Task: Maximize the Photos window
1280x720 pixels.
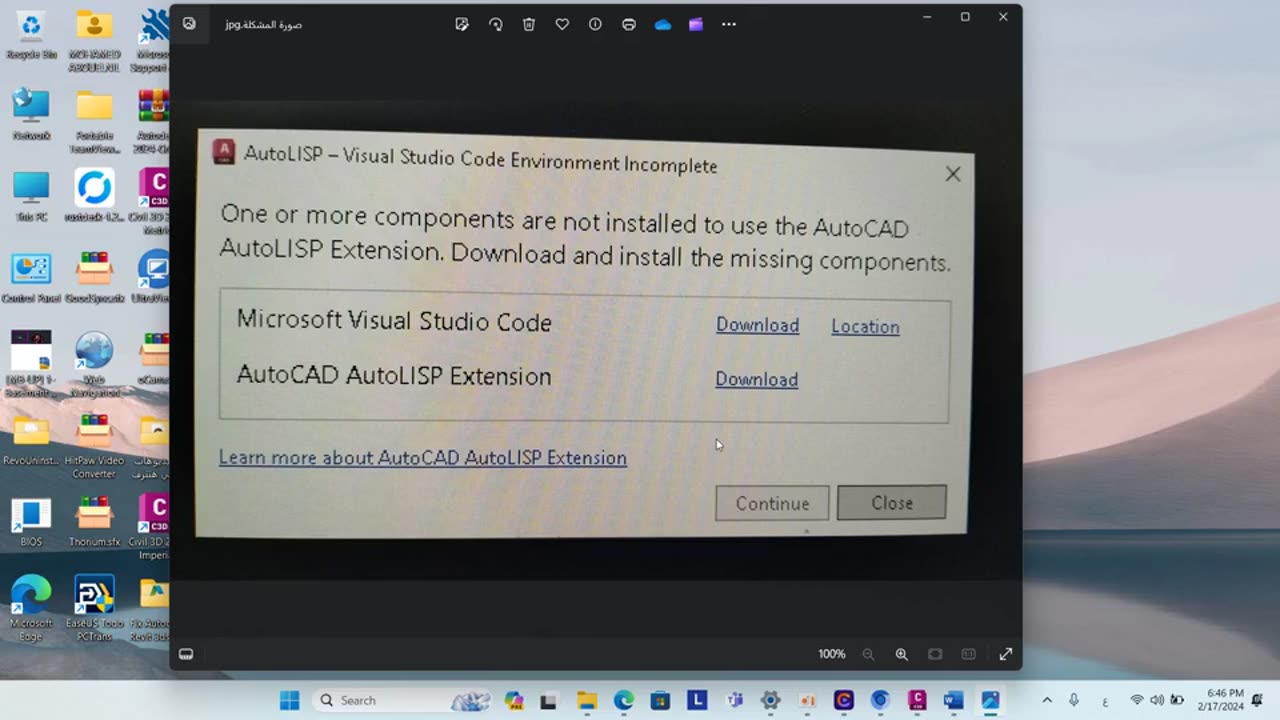Action: pyautogui.click(x=965, y=17)
